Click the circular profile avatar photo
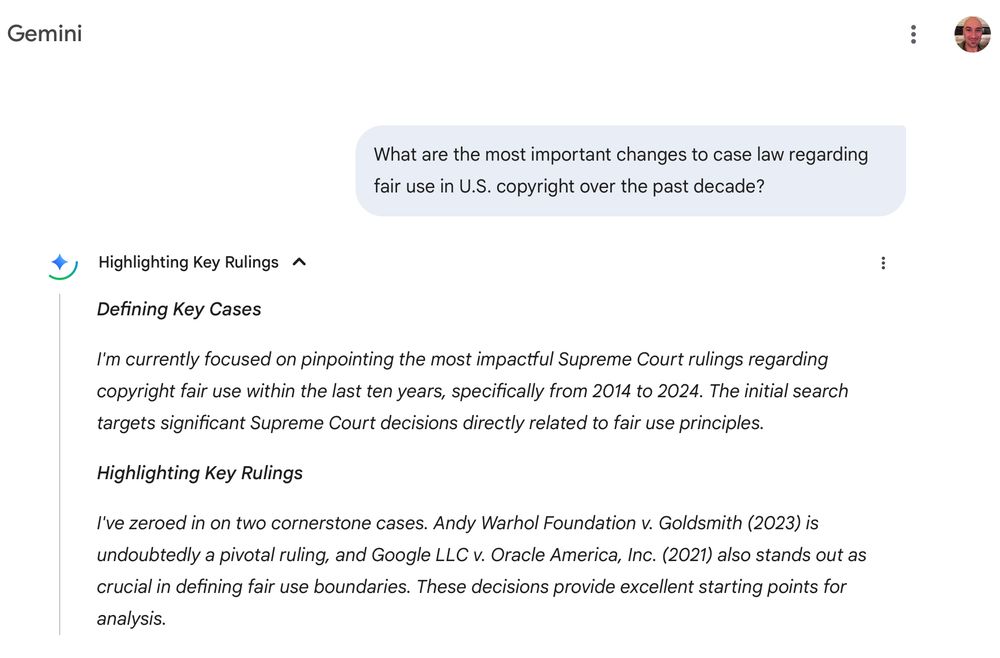Viewport: 1000px width, 658px height. pyautogui.click(x=971, y=33)
